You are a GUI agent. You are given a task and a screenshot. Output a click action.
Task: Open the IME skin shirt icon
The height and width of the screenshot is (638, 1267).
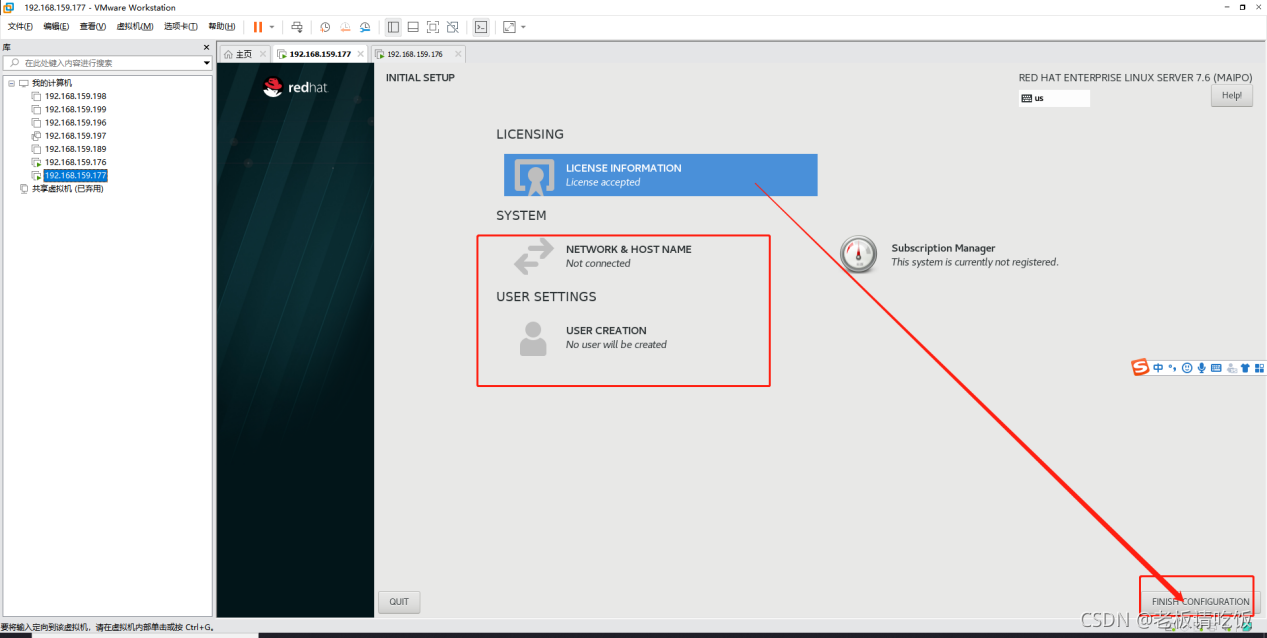1245,368
